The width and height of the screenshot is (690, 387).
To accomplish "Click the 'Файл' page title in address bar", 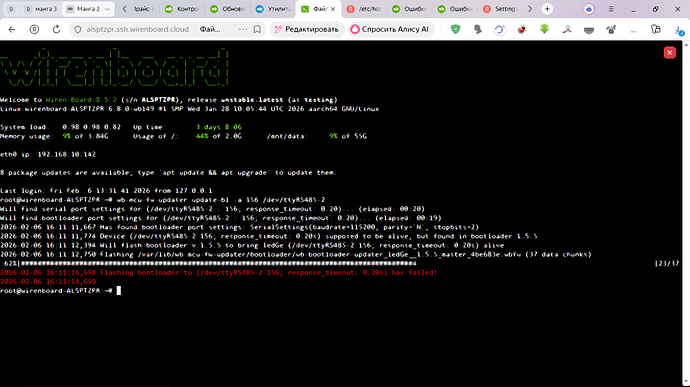I will pos(210,29).
